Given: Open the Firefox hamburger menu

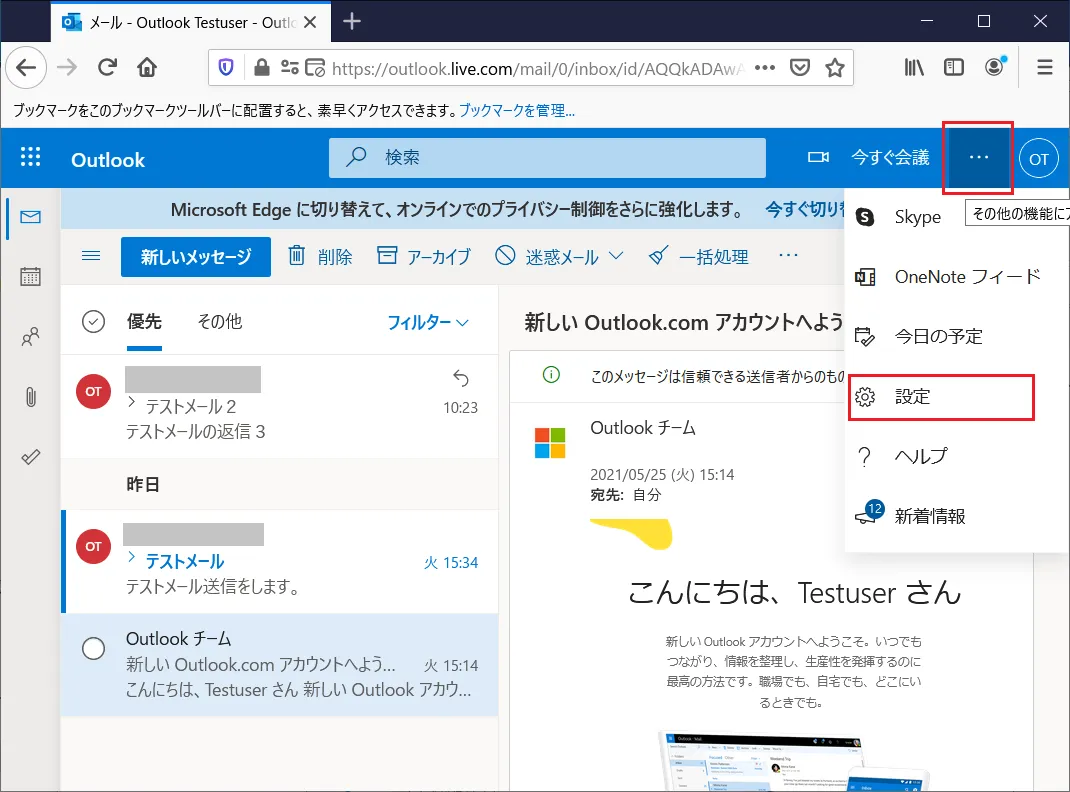Looking at the screenshot, I should tap(1044, 67).
